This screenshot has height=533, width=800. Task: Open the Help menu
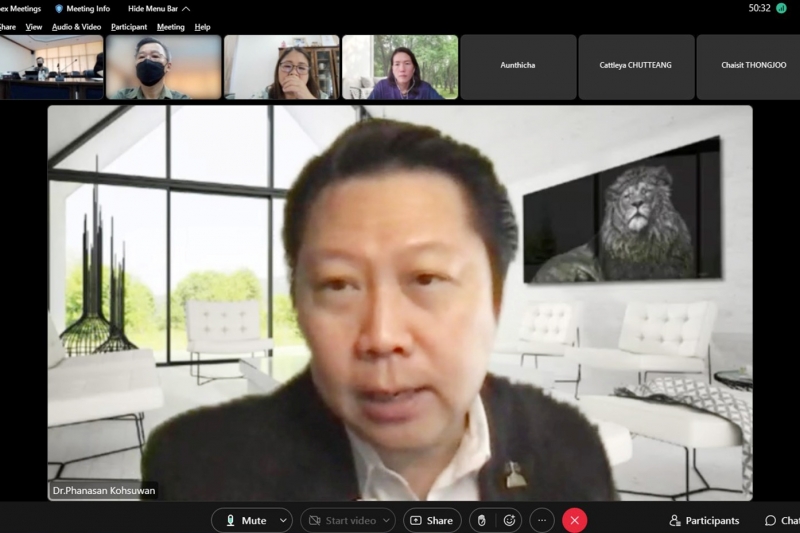pos(203,27)
